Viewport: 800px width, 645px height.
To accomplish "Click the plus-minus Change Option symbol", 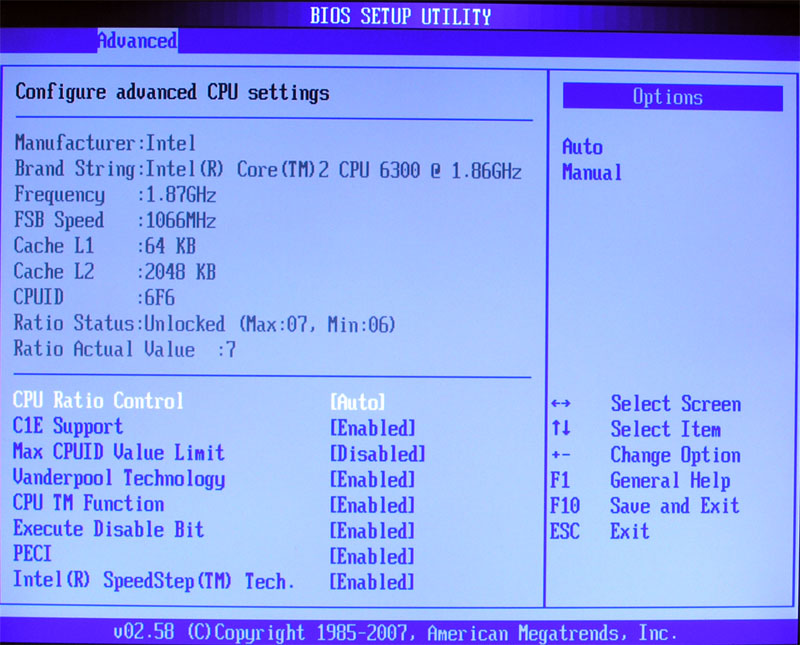I will (x=561, y=455).
